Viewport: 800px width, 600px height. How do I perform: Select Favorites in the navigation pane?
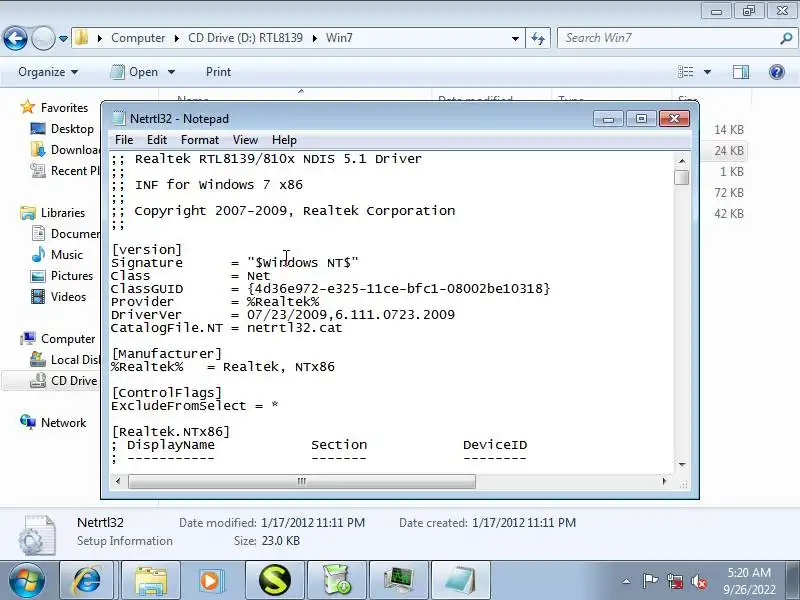pyautogui.click(x=54, y=108)
